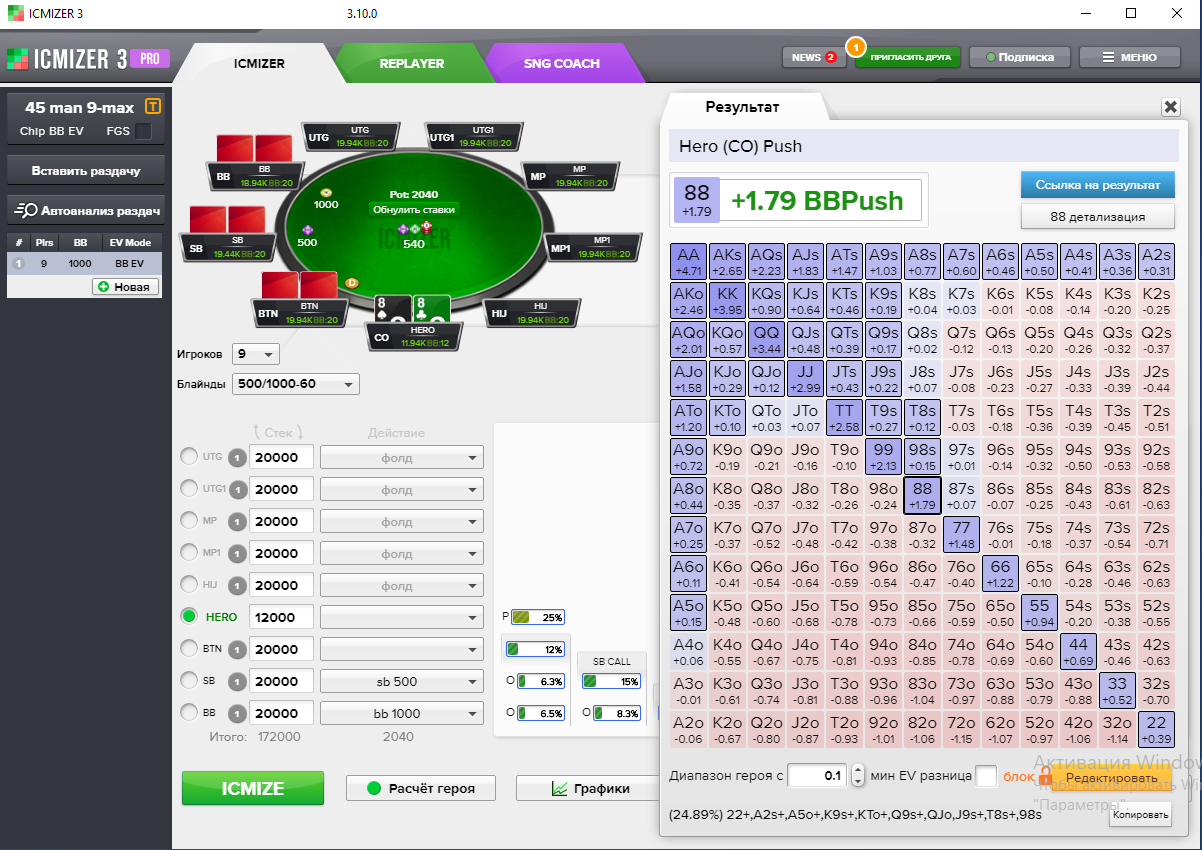This screenshot has width=1202, height=850.
Task: Click the dealer button chip on table
Action: (351, 283)
